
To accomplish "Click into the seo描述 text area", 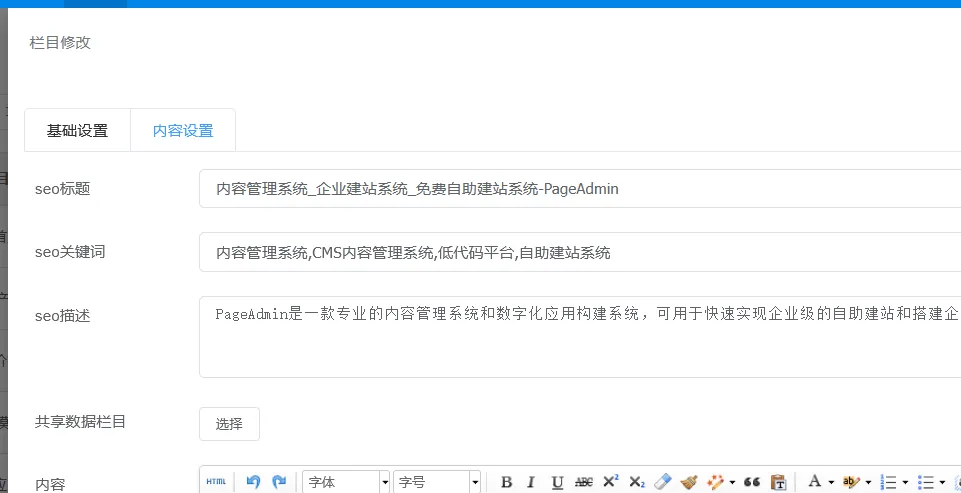I will [580, 337].
